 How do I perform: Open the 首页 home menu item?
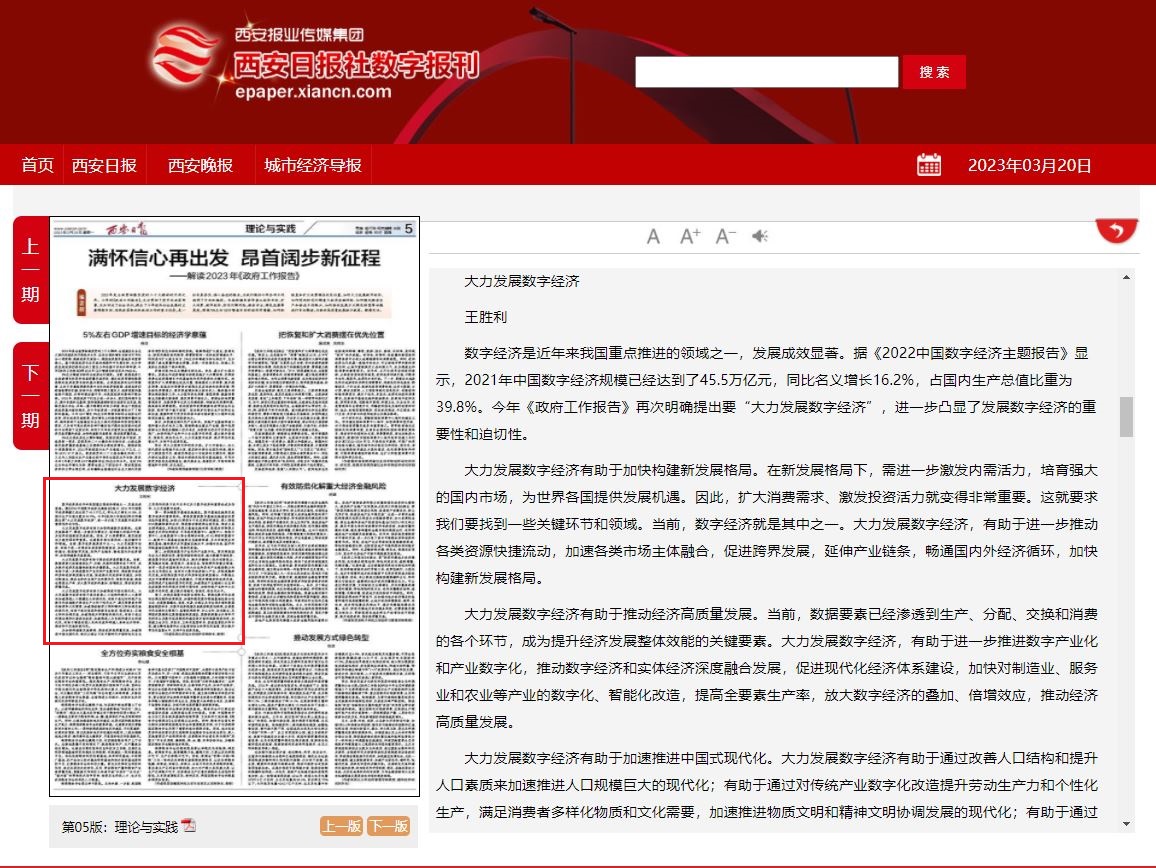click(38, 165)
